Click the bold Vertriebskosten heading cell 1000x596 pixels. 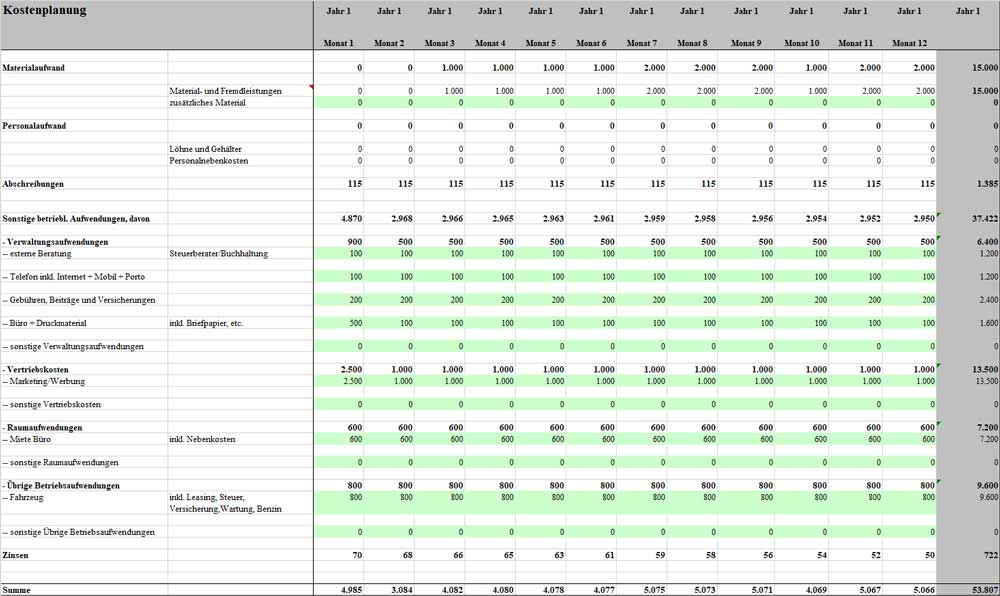[36, 370]
